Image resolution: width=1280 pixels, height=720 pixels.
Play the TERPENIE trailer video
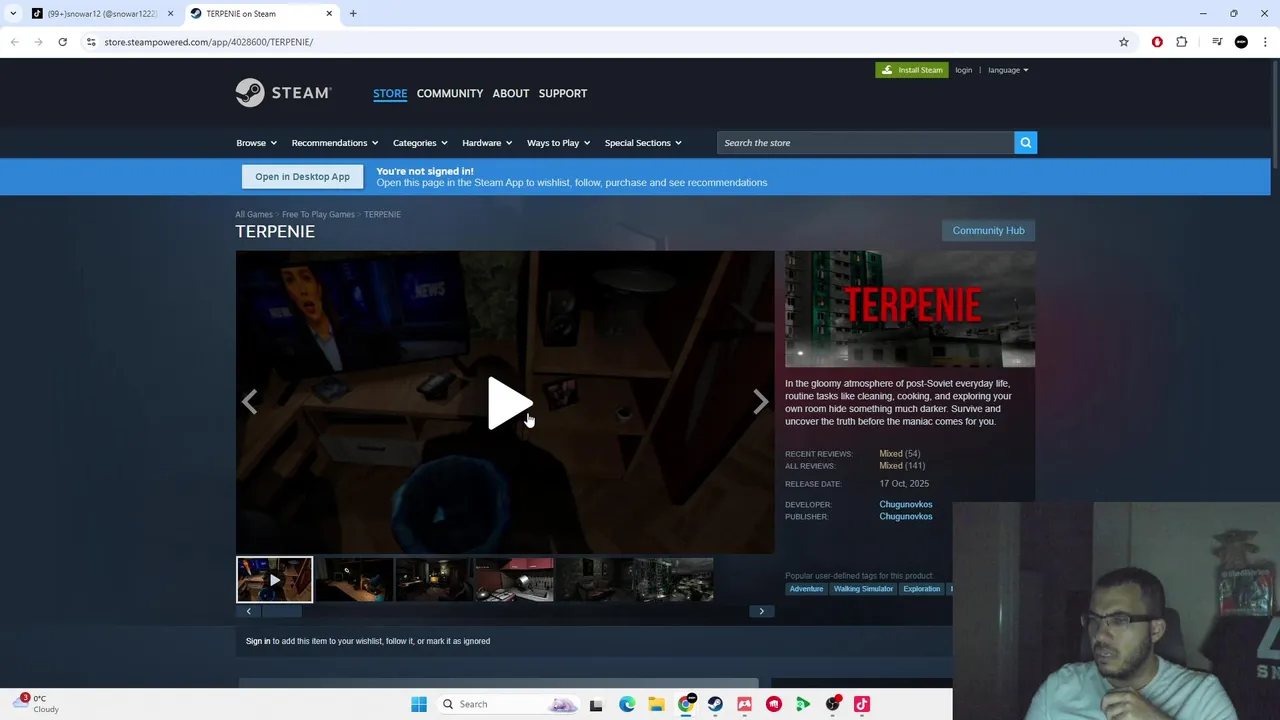tap(510, 403)
